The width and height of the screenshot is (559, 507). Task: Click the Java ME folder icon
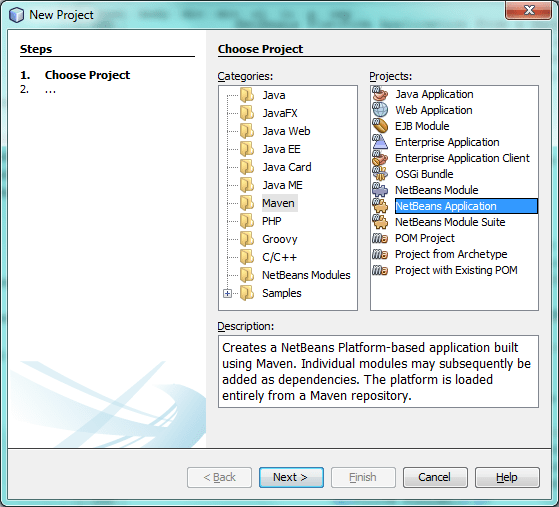point(247,185)
